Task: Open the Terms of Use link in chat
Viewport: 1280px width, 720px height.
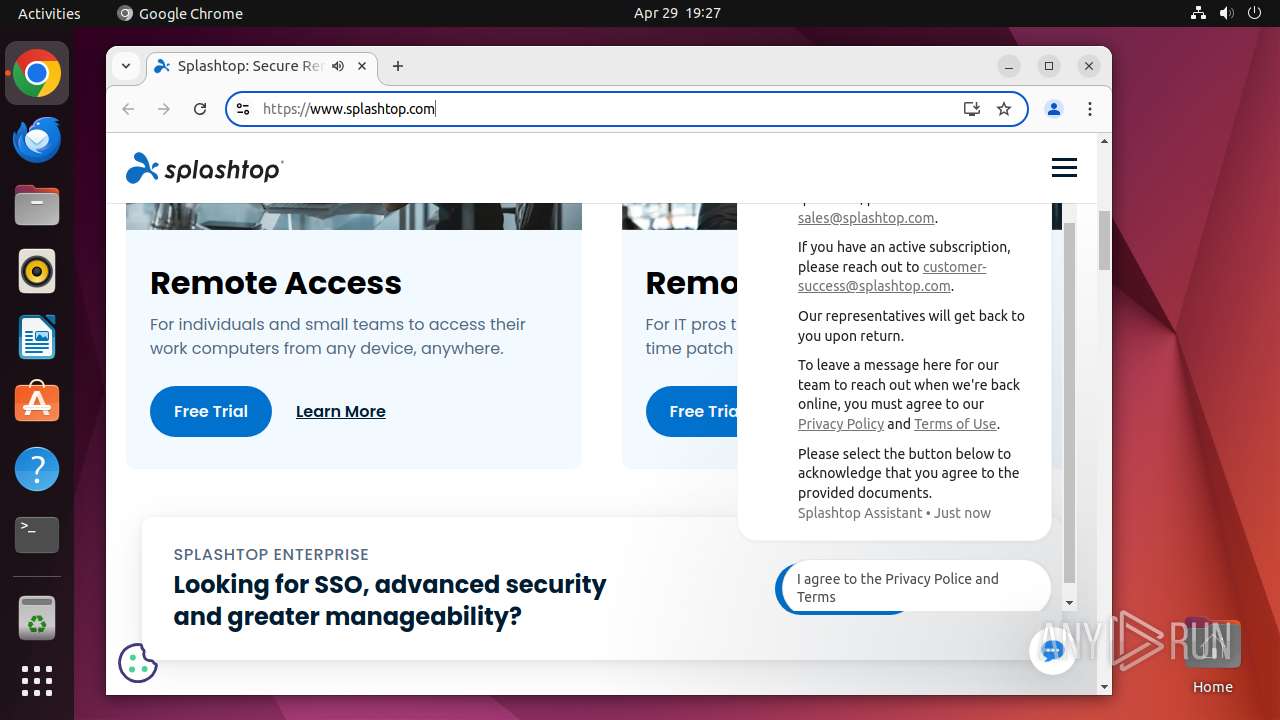Action: pos(955,424)
